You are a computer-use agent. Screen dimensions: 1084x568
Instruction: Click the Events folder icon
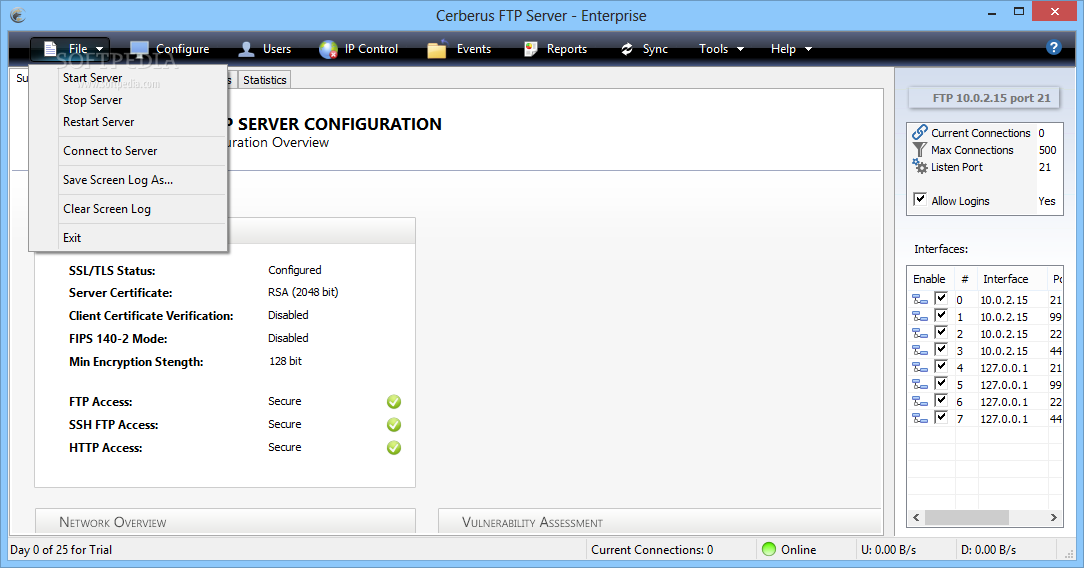tap(437, 49)
